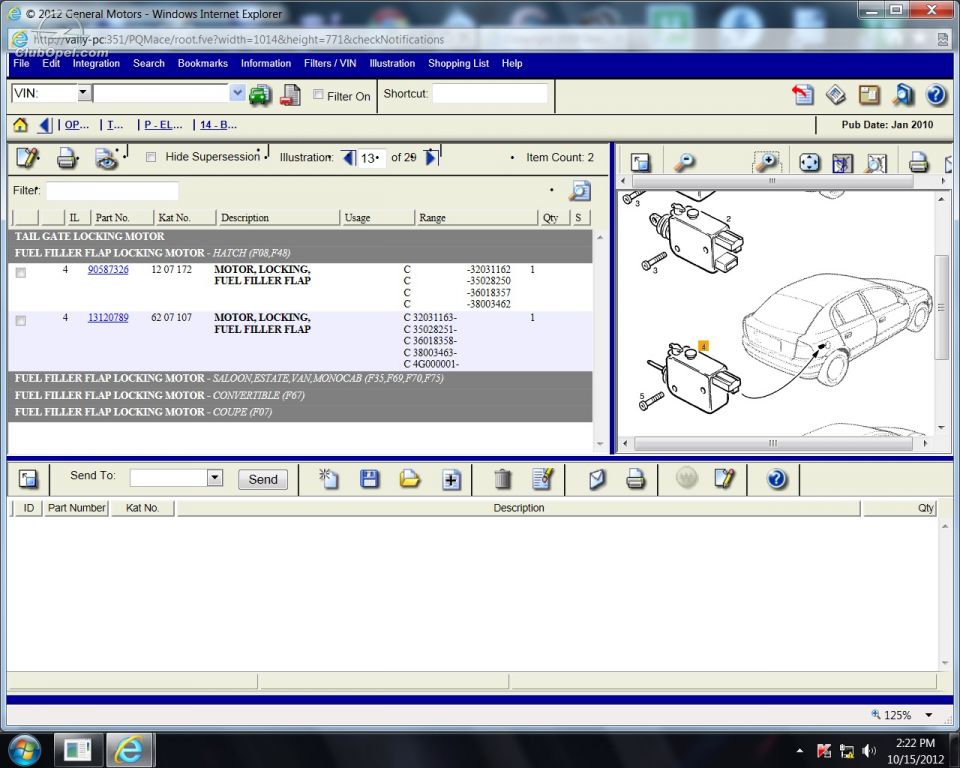The height and width of the screenshot is (768, 960).
Task: Open shopping list help icon
Action: [x=776, y=478]
